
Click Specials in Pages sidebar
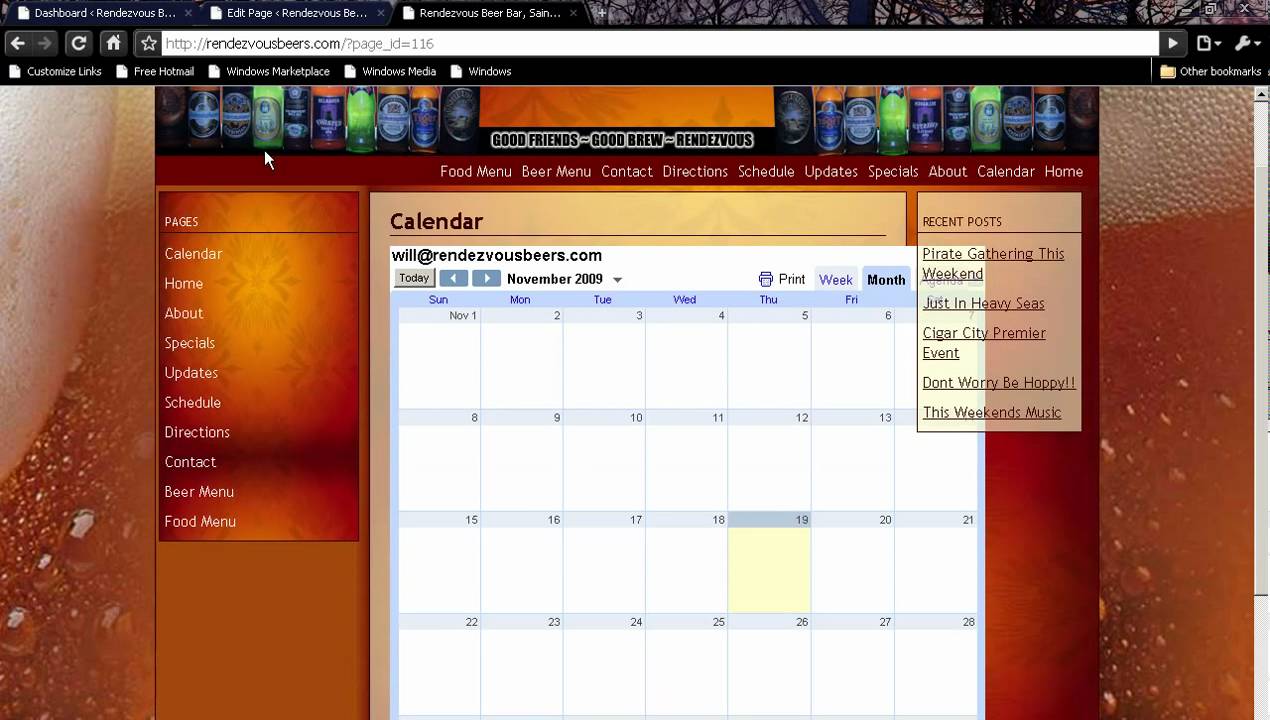click(x=190, y=343)
